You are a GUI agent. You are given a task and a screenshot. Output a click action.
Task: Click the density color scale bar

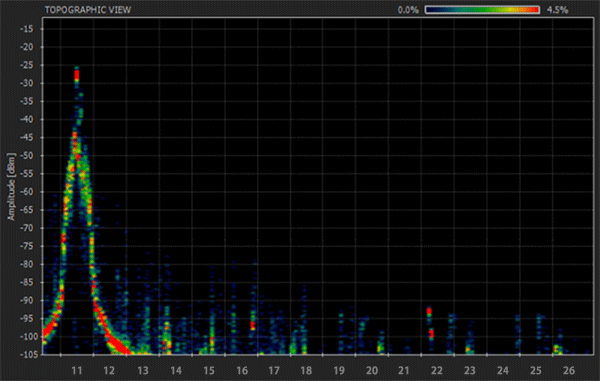pos(482,10)
